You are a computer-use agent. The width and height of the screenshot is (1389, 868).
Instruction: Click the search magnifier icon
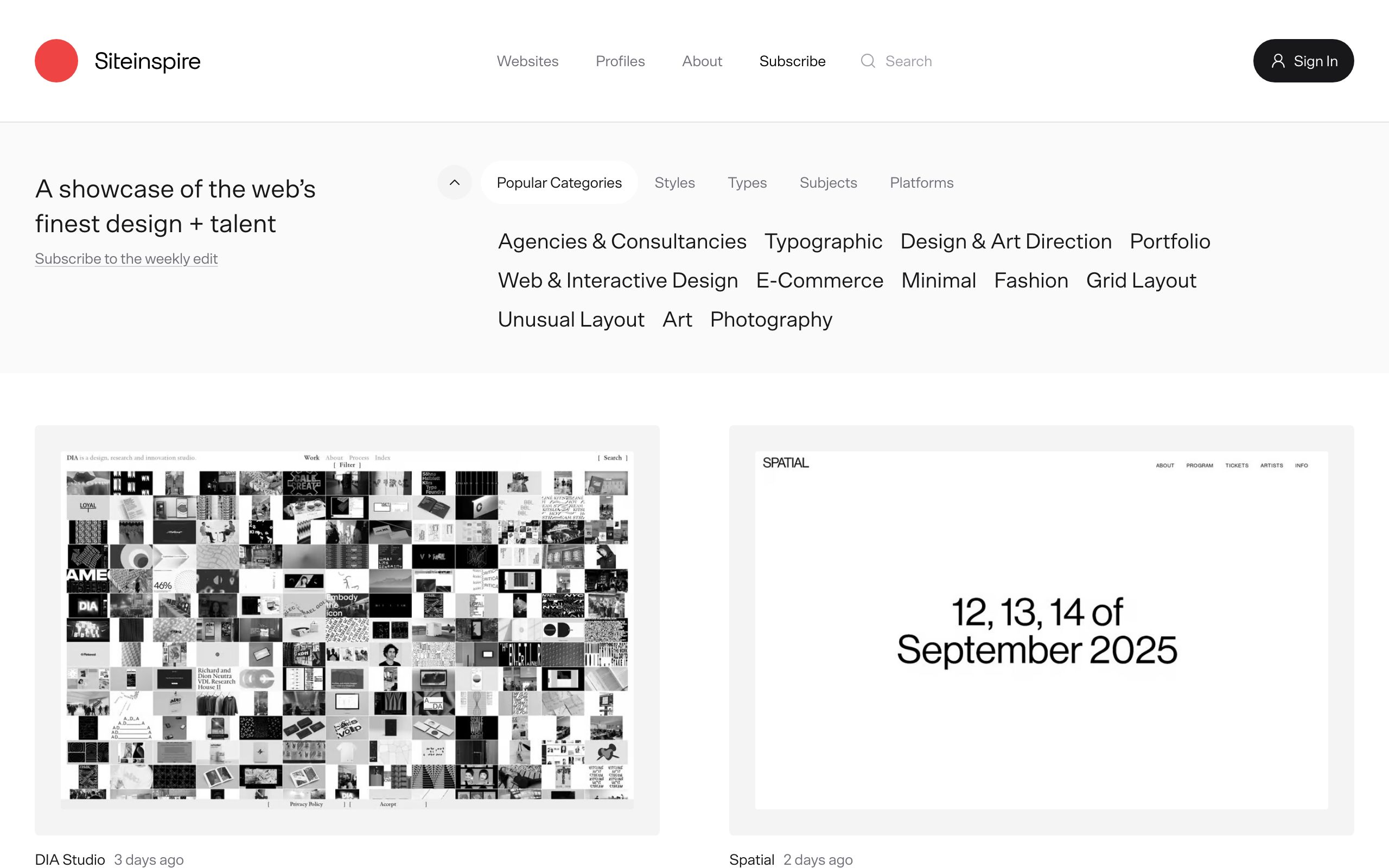(868, 61)
